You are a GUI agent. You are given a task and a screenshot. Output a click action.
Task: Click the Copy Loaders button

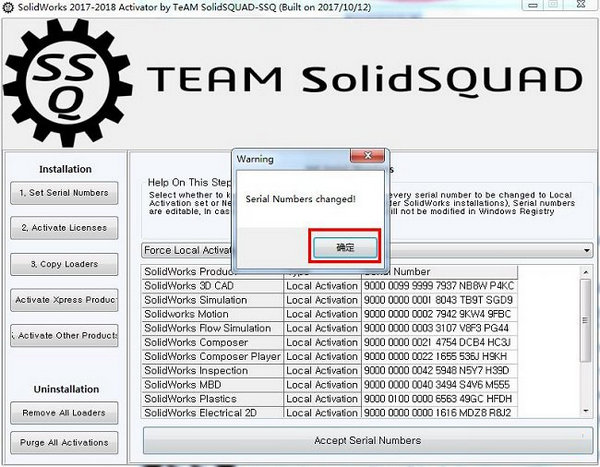click(x=64, y=264)
